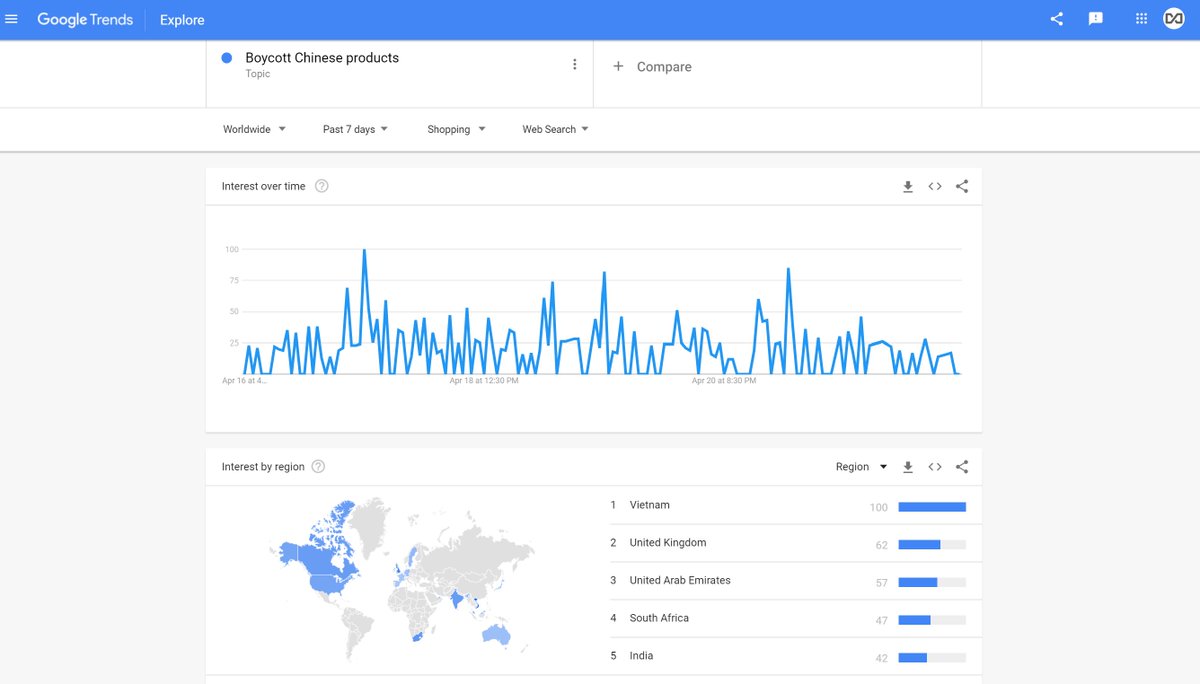Viewport: 1200px width, 684px height.
Task: Open the Shopping category dropdown
Action: [456, 129]
